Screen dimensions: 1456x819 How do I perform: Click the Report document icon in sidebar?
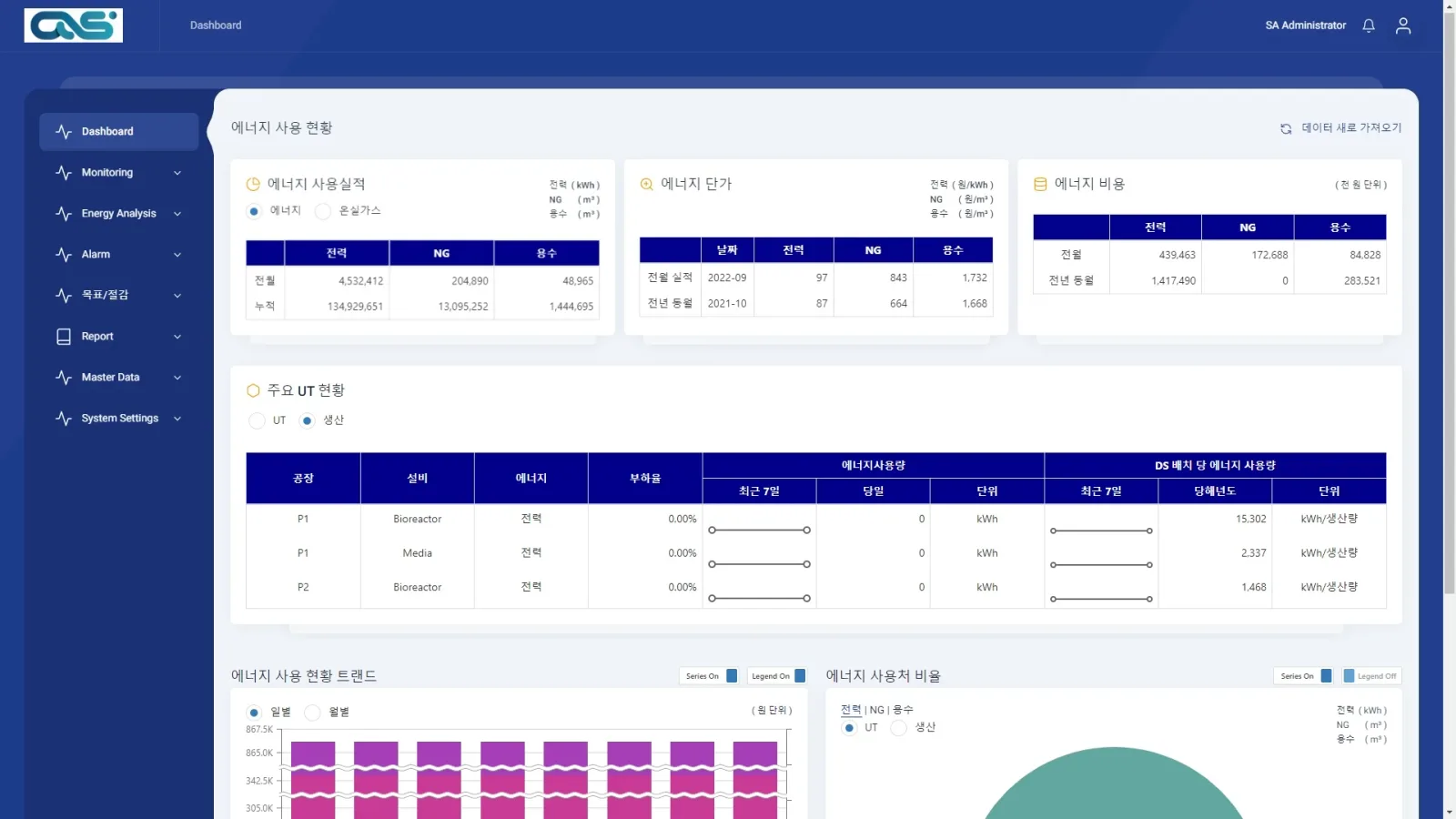[64, 336]
